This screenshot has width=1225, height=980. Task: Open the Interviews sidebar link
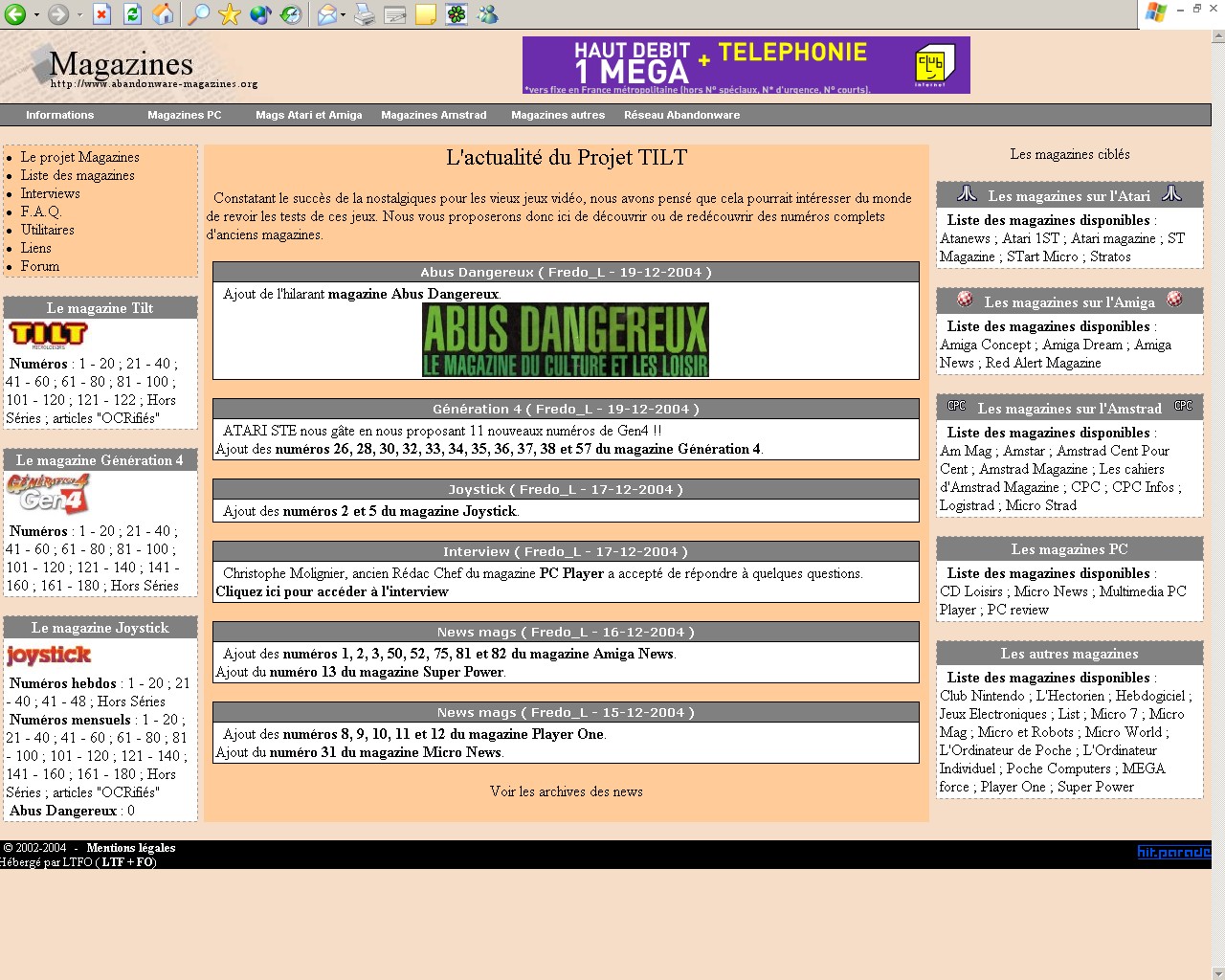[x=51, y=193]
